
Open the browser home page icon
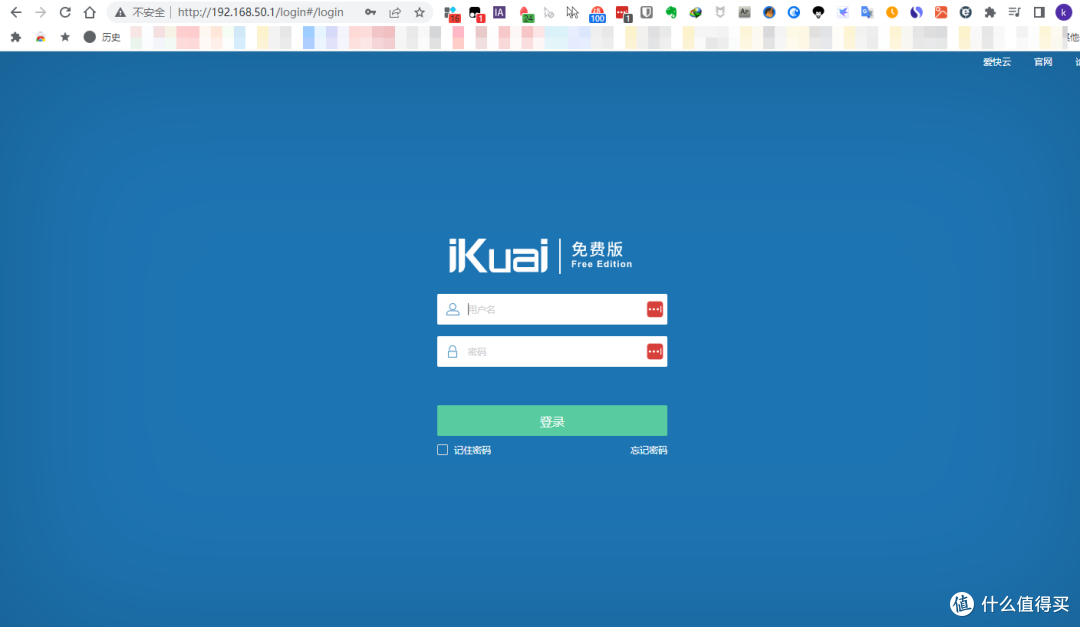click(x=89, y=12)
